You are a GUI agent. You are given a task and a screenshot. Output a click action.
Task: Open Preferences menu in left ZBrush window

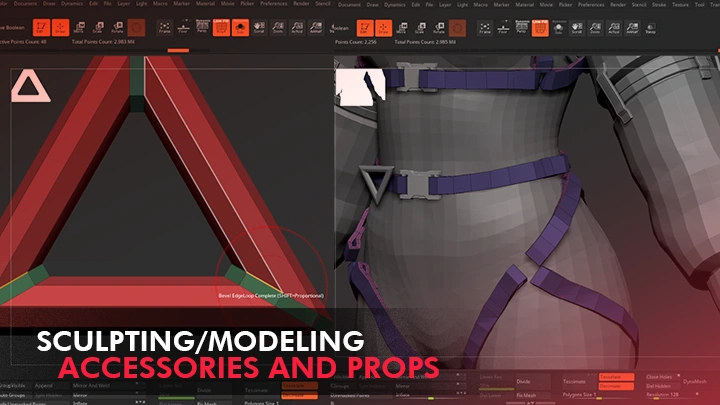pyautogui.click(x=274, y=4)
